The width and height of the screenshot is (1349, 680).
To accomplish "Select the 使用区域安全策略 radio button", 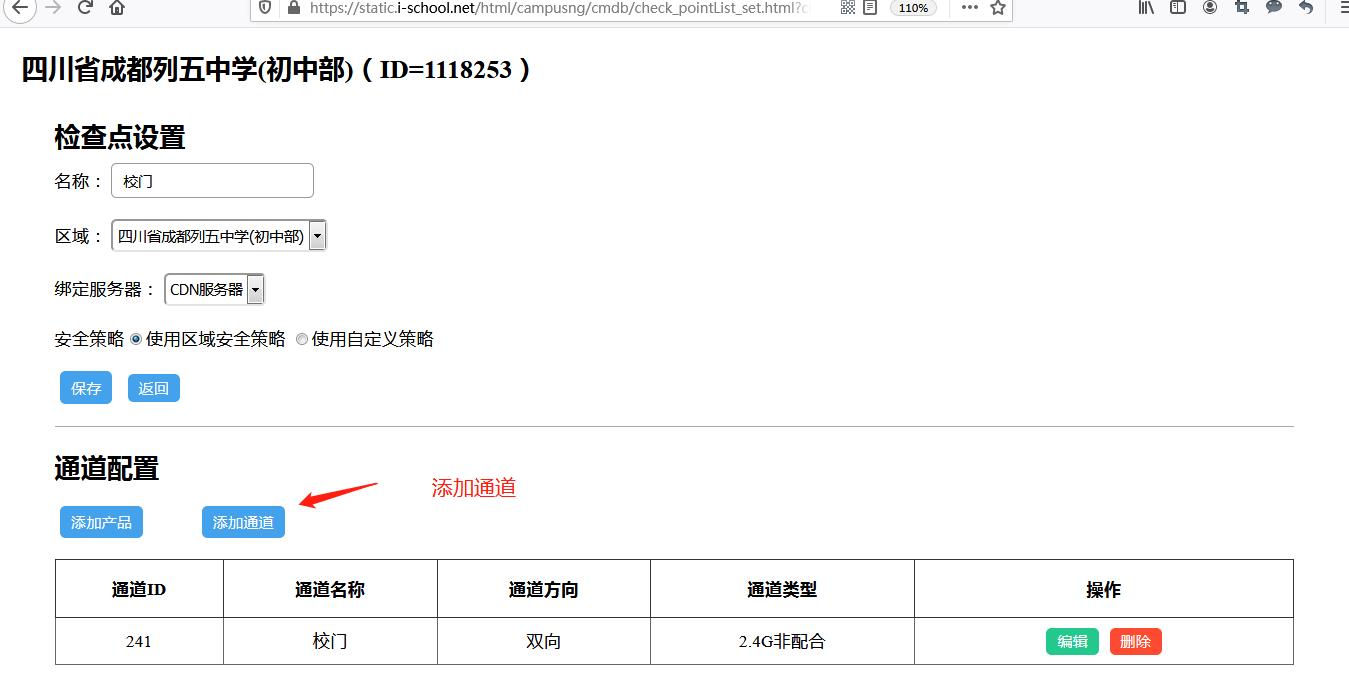I will (136, 340).
